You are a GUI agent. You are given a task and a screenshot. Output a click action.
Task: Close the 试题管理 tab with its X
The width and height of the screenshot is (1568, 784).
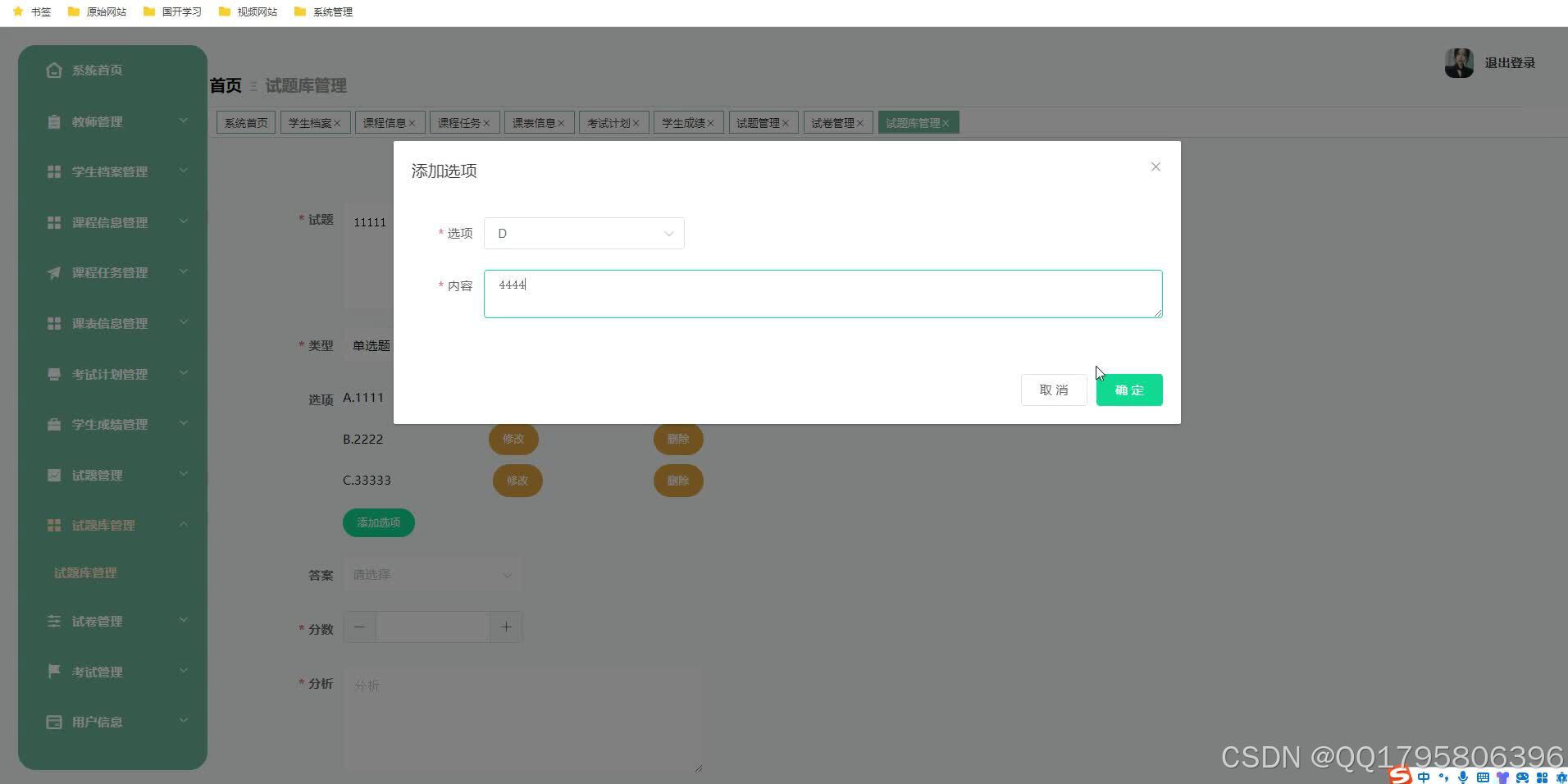point(785,123)
